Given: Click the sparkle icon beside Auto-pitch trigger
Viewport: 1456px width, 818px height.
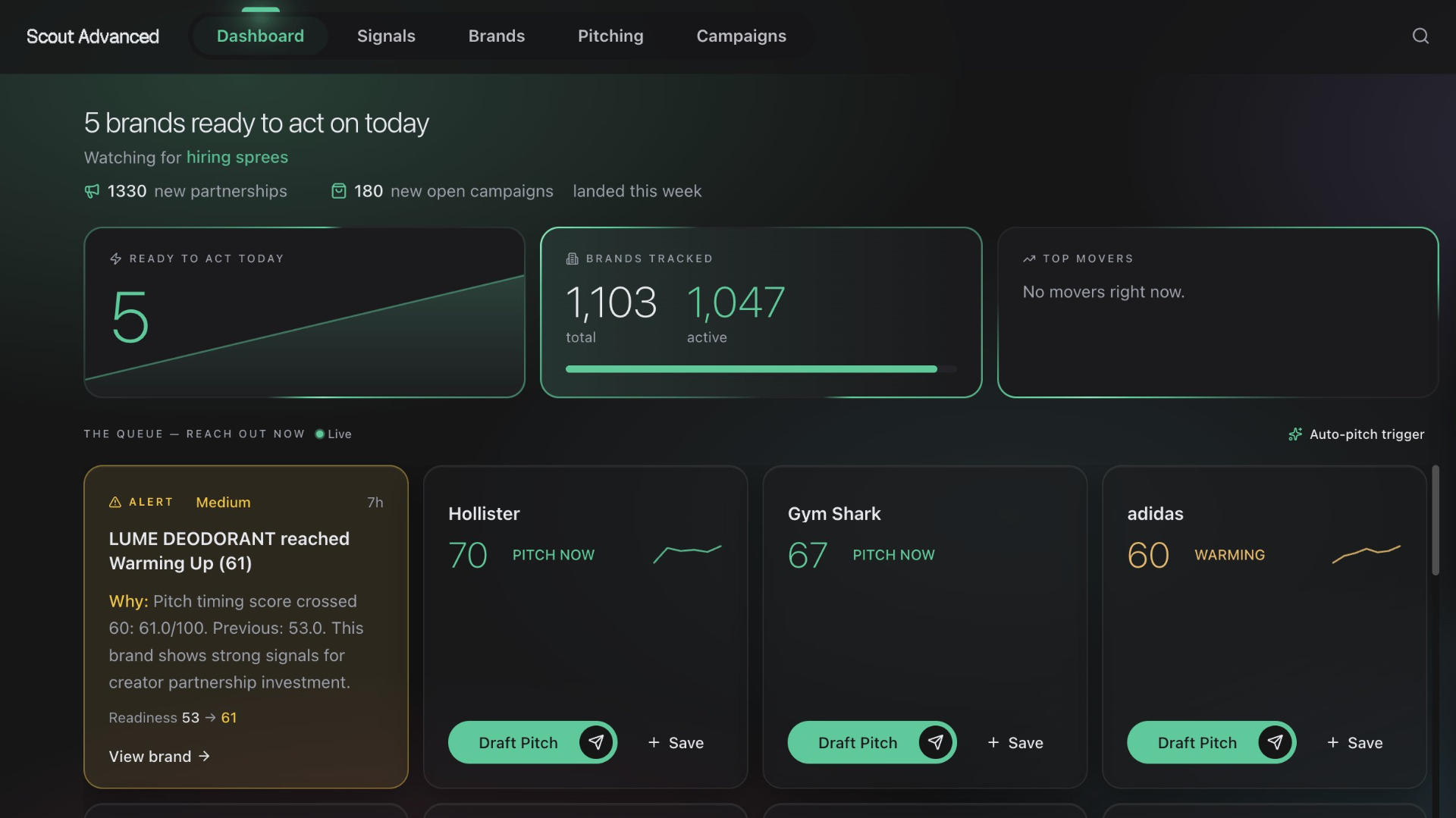Looking at the screenshot, I should click(1295, 434).
